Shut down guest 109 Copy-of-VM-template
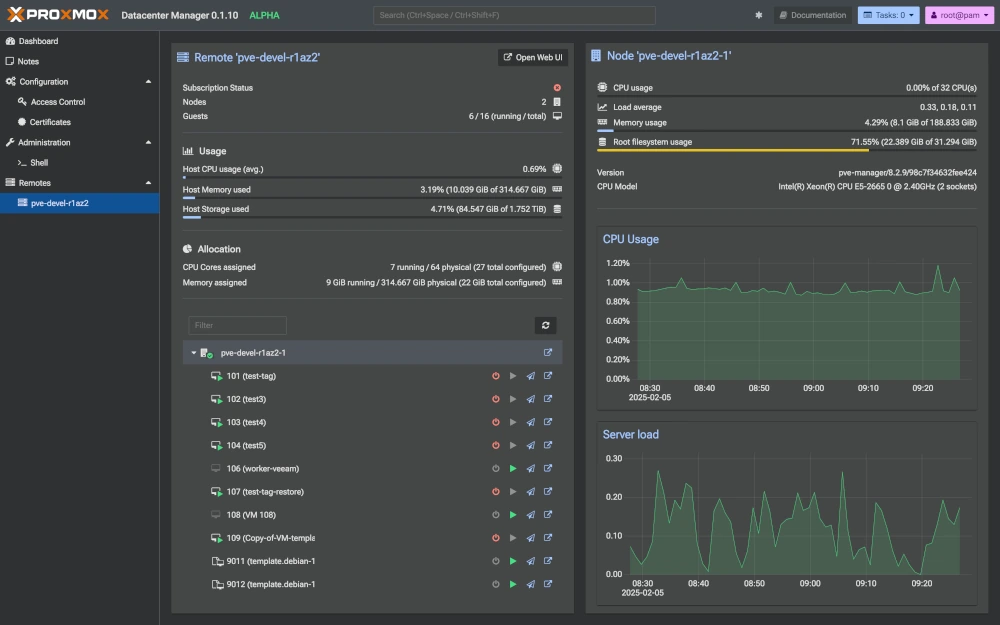 [496, 538]
